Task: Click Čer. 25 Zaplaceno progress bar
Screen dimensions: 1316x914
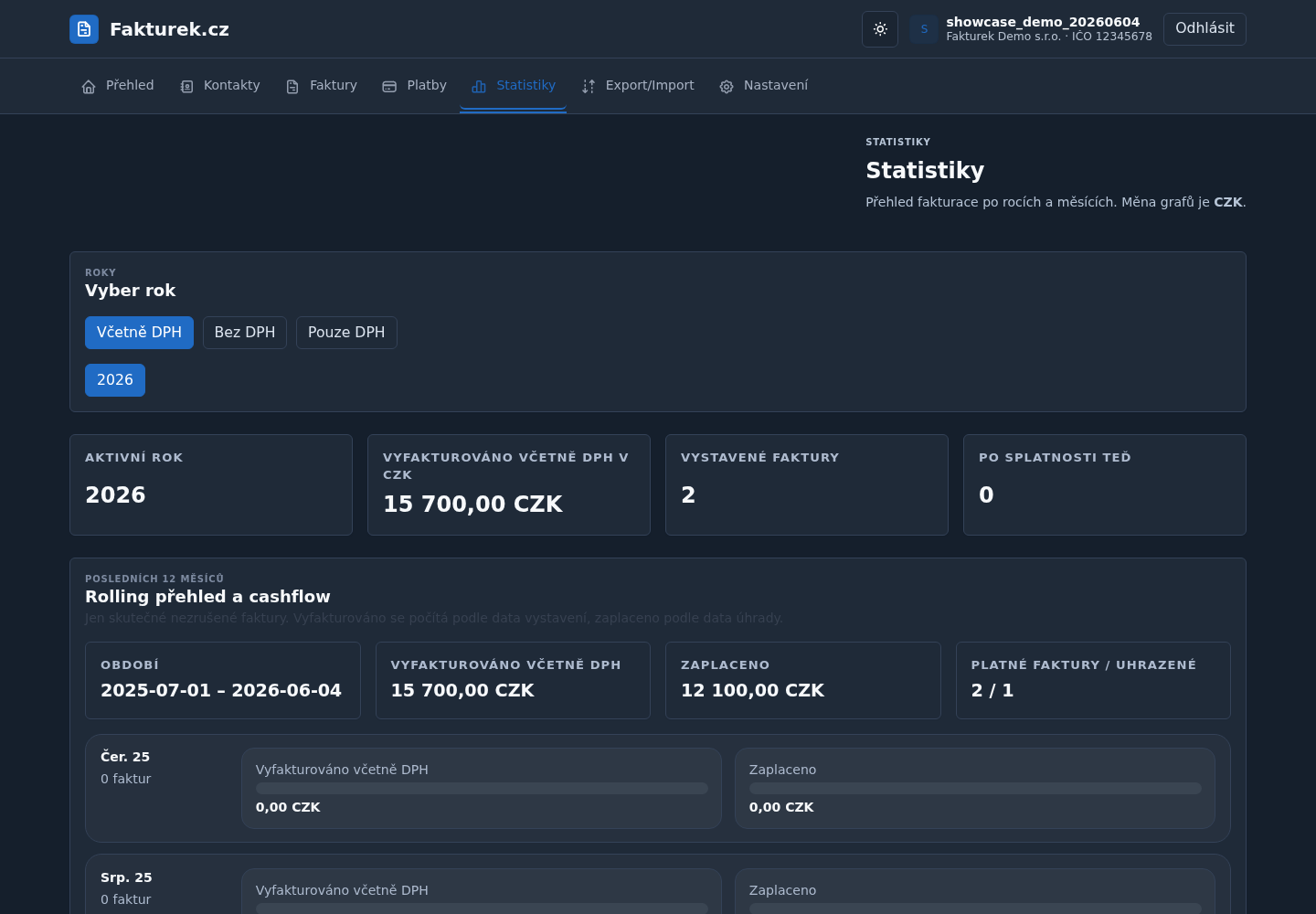Action: tap(975, 788)
